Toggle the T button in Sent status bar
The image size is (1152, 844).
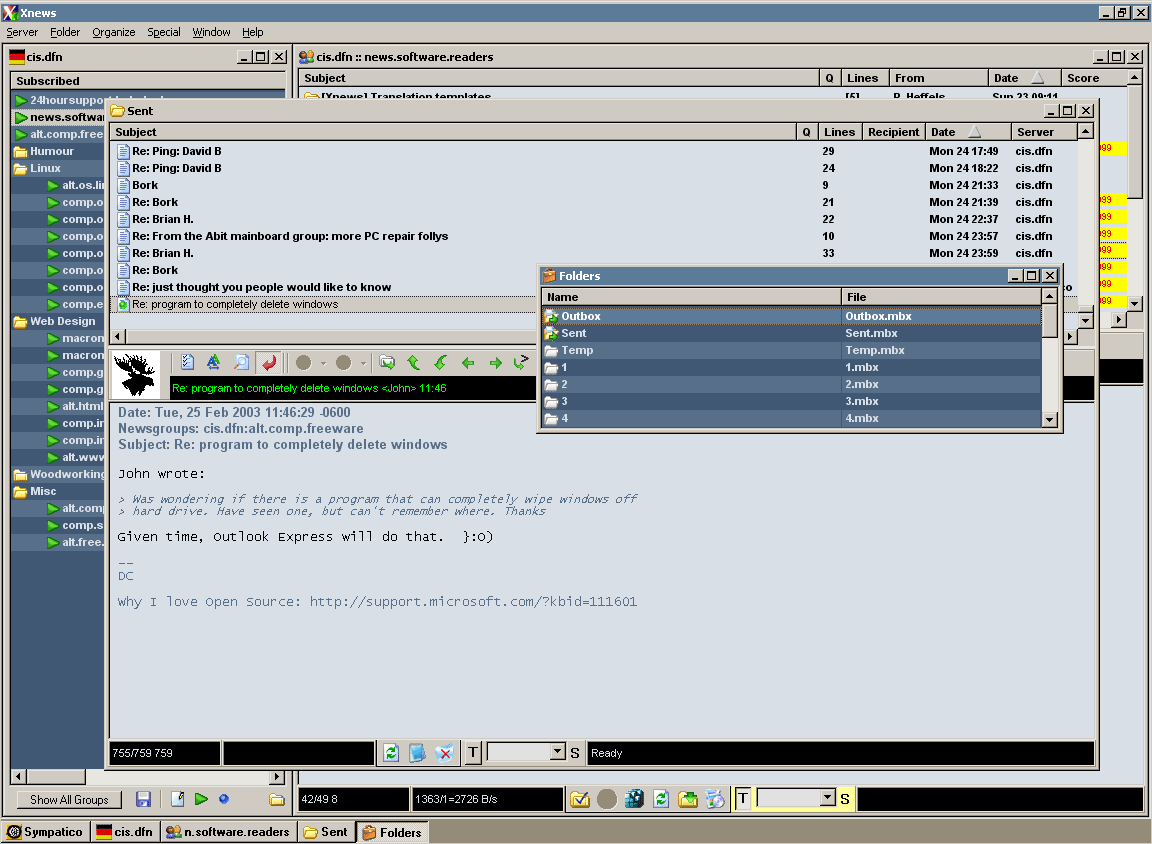[473, 753]
